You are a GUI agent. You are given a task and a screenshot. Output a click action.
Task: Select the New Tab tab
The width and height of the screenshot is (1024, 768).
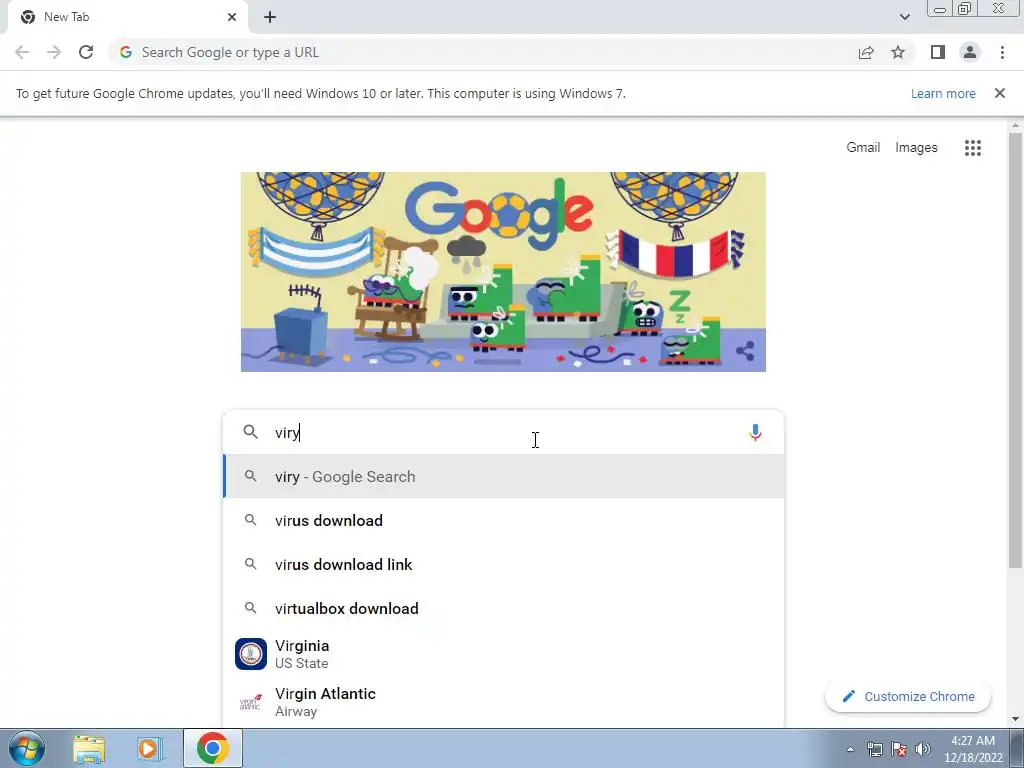pyautogui.click(x=127, y=17)
